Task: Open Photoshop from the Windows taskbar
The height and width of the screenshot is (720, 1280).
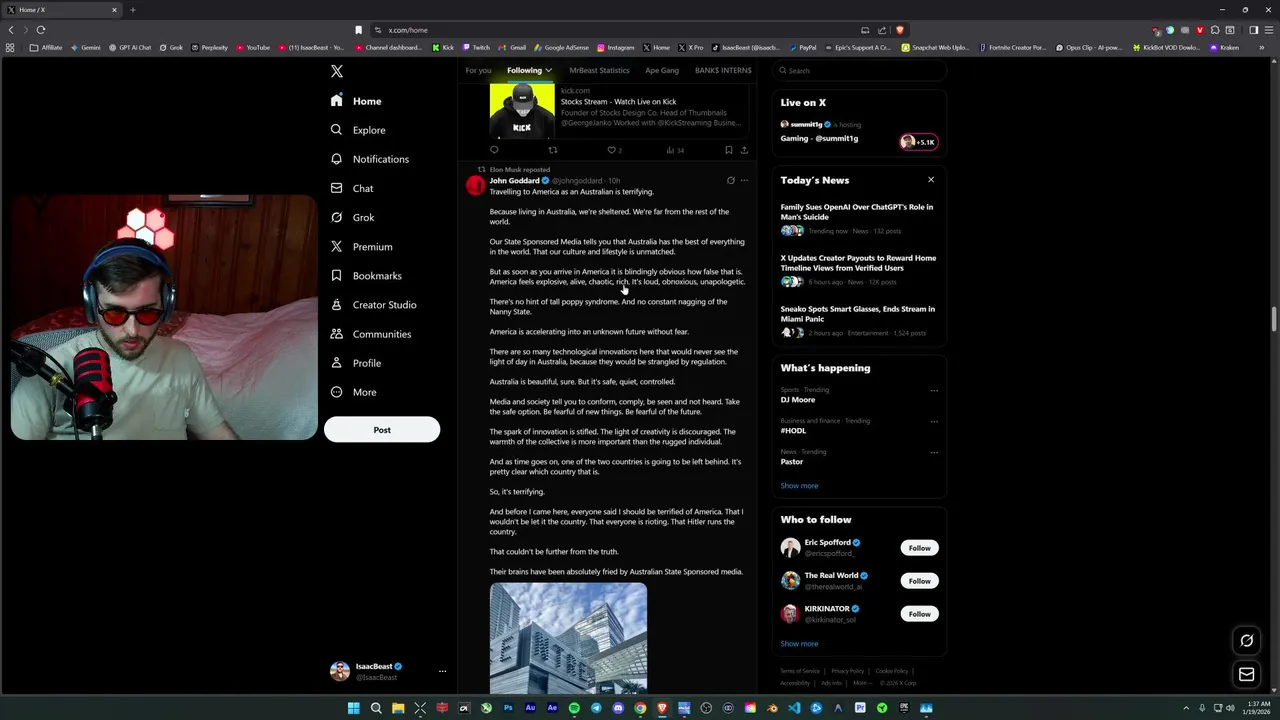Action: pyautogui.click(x=508, y=708)
